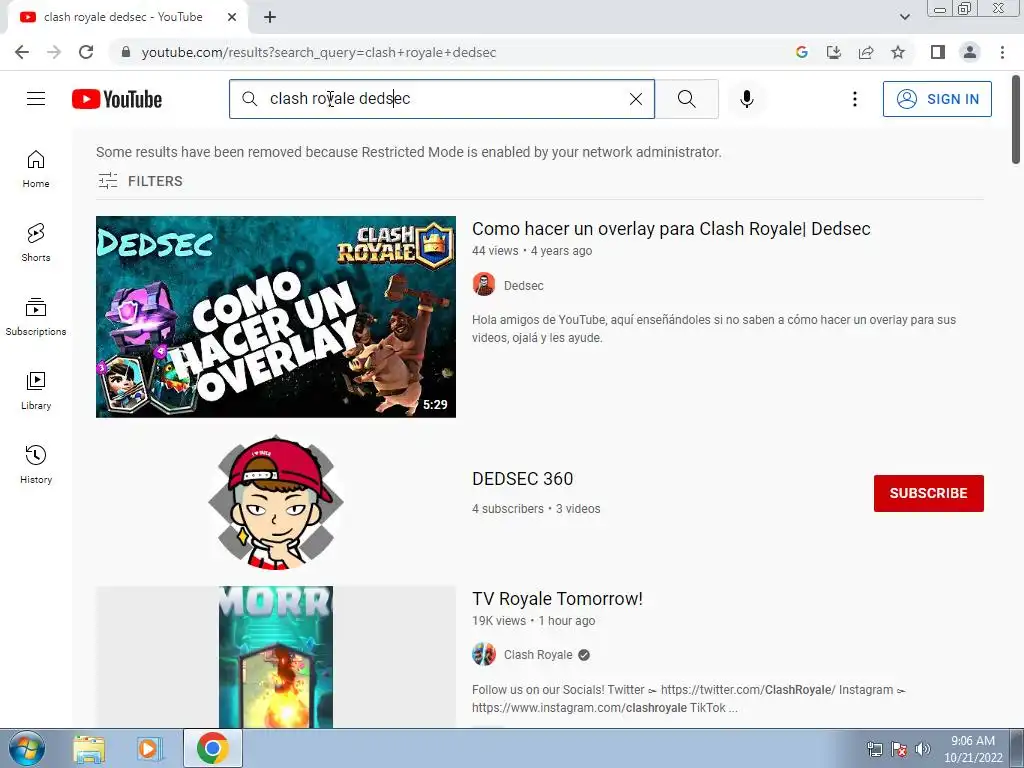Open the Dedsec channel name link
The height and width of the screenshot is (768, 1024).
click(523, 285)
